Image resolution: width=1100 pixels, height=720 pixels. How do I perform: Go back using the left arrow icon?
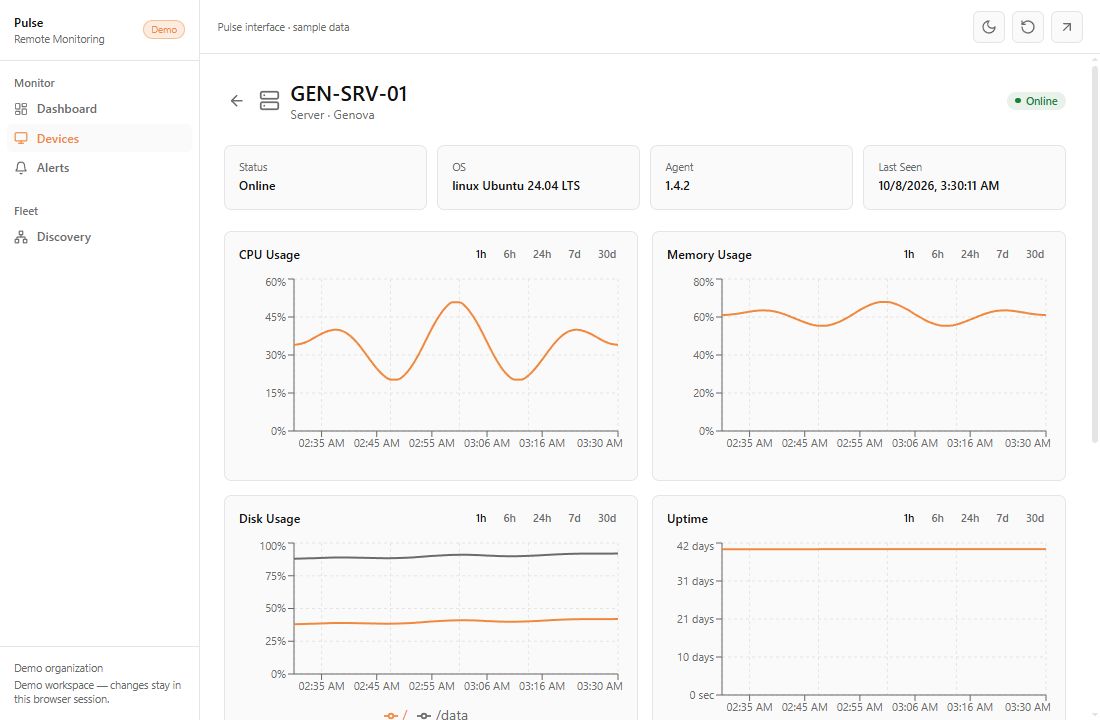click(236, 101)
